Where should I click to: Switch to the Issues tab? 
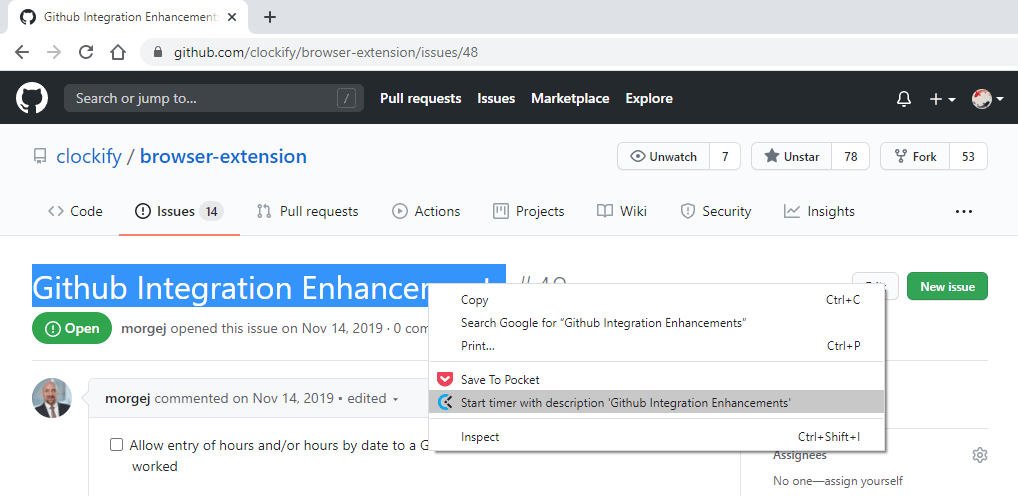[179, 212]
